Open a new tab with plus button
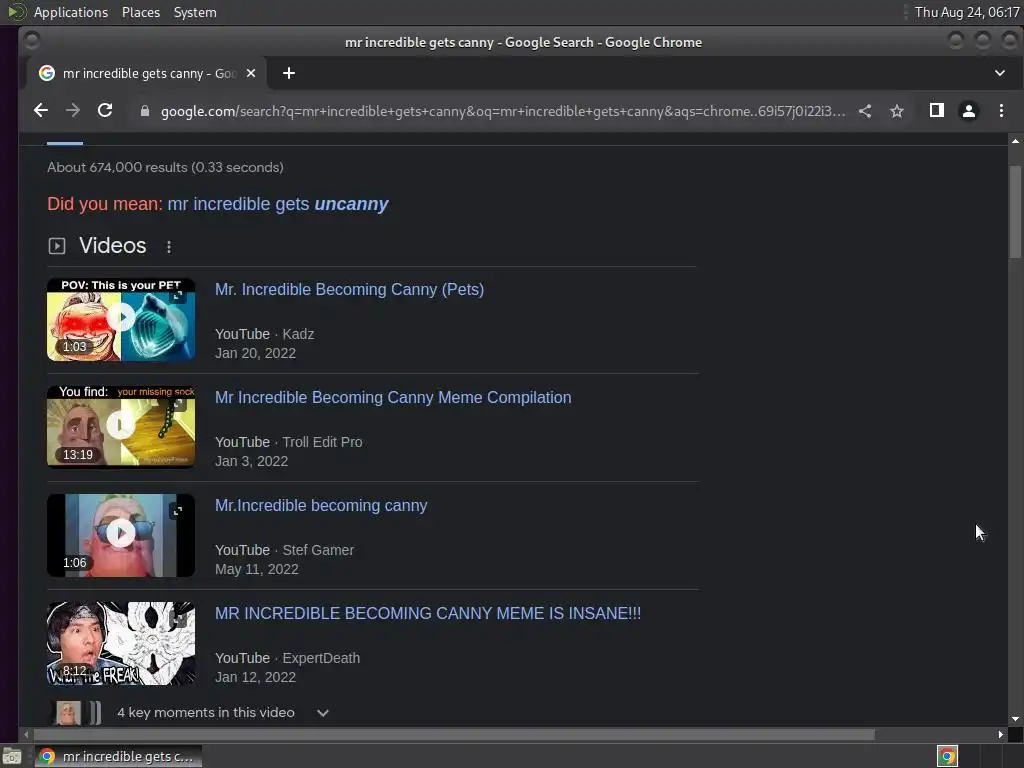1024x768 pixels. 289,73
